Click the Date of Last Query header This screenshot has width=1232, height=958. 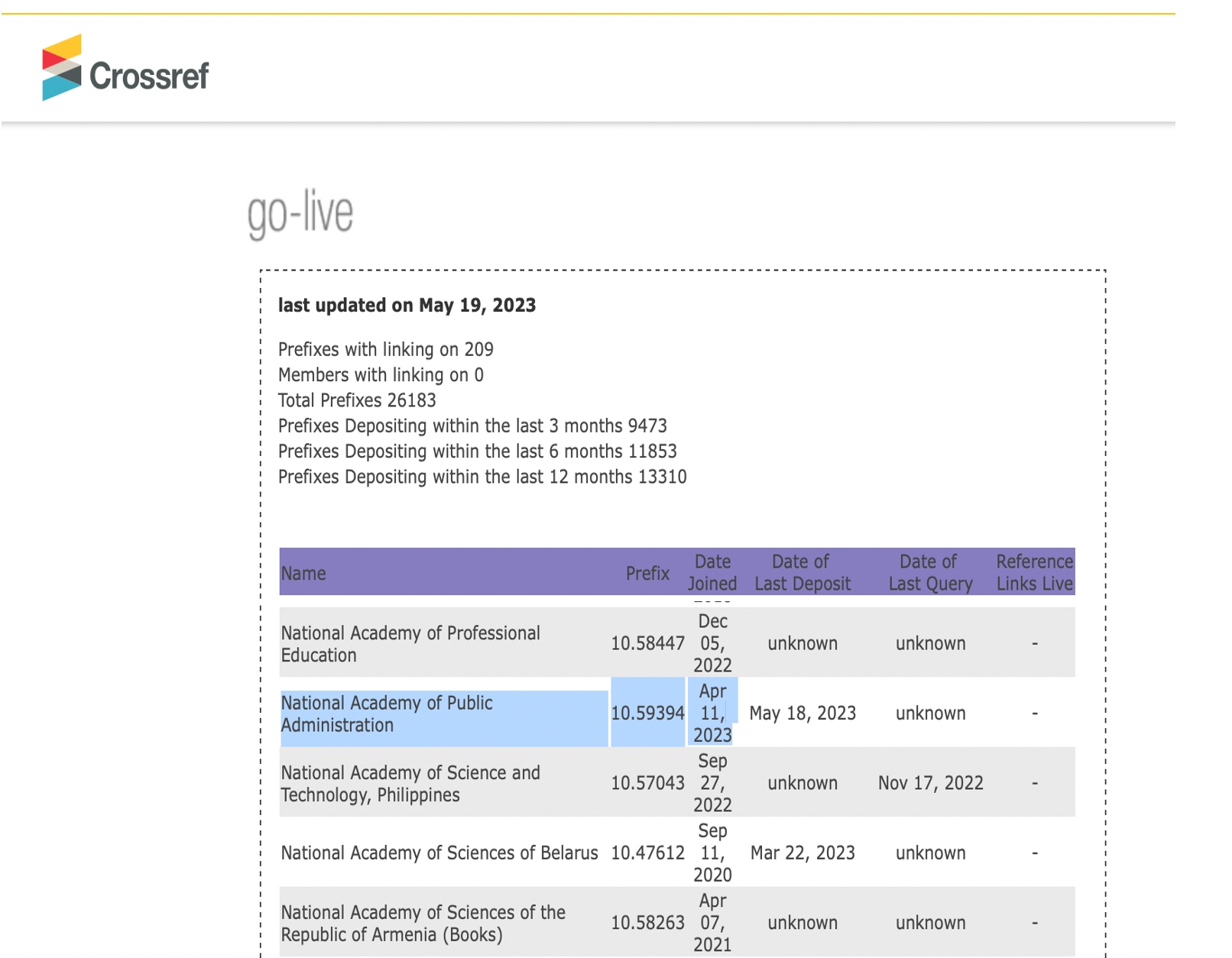pyautogui.click(x=930, y=572)
